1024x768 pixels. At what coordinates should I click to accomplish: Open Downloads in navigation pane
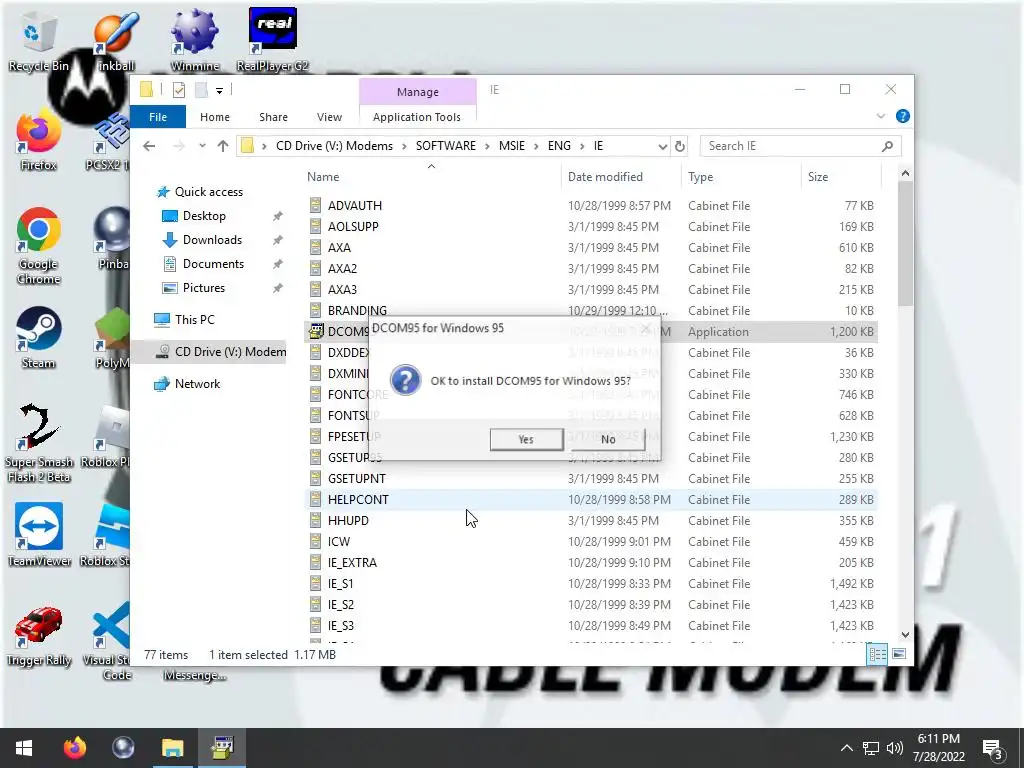coord(212,240)
